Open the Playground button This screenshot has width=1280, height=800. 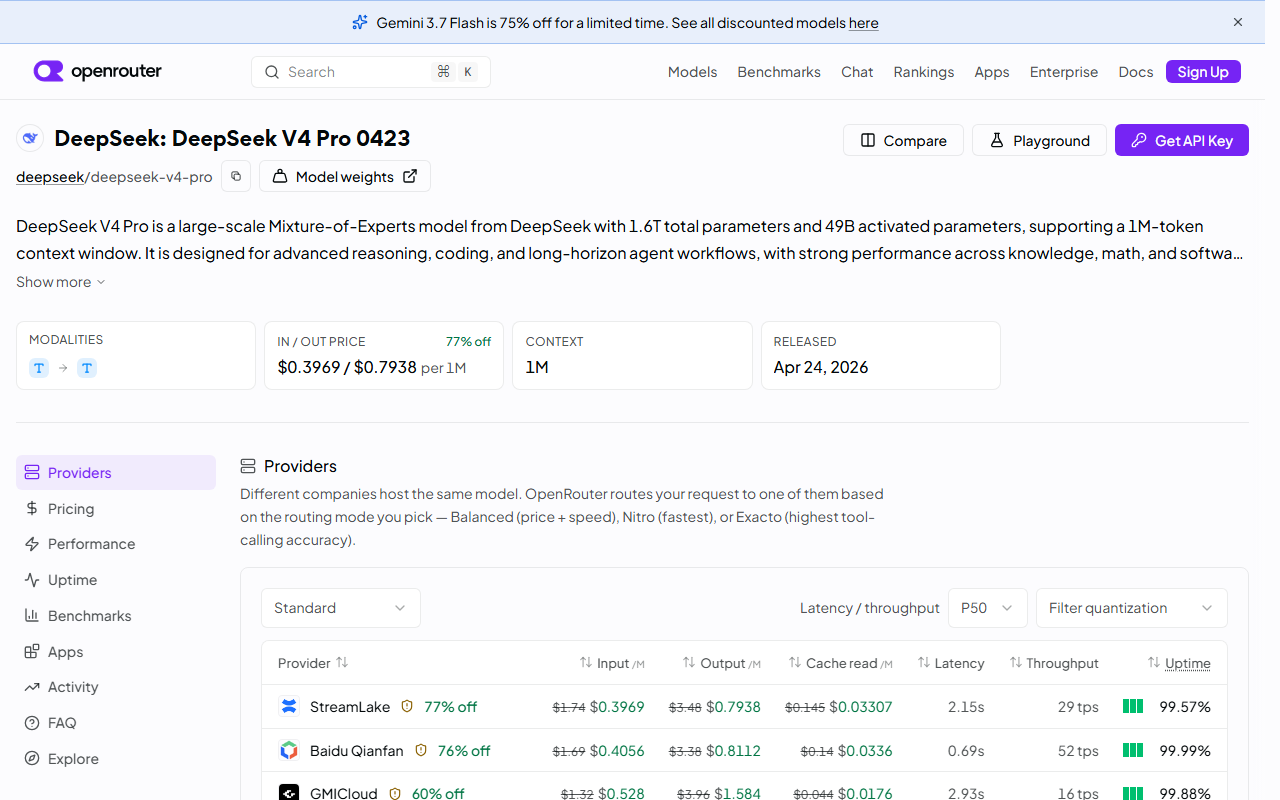tap(1039, 140)
